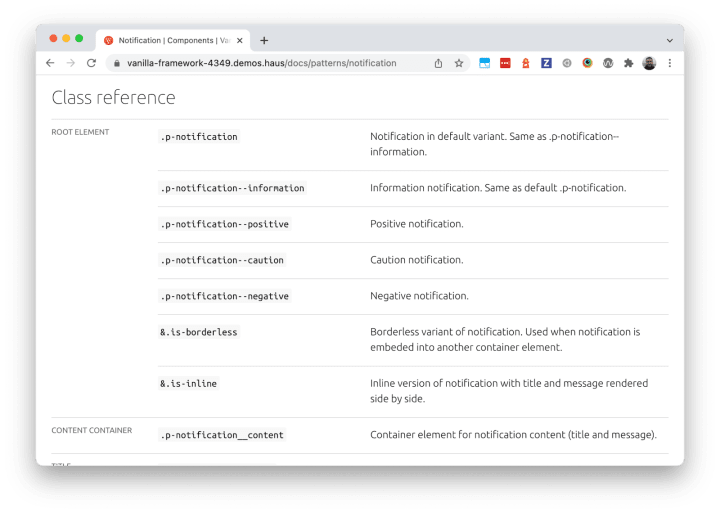Open a new tab with plus button
The image size is (720, 513).
click(x=264, y=40)
